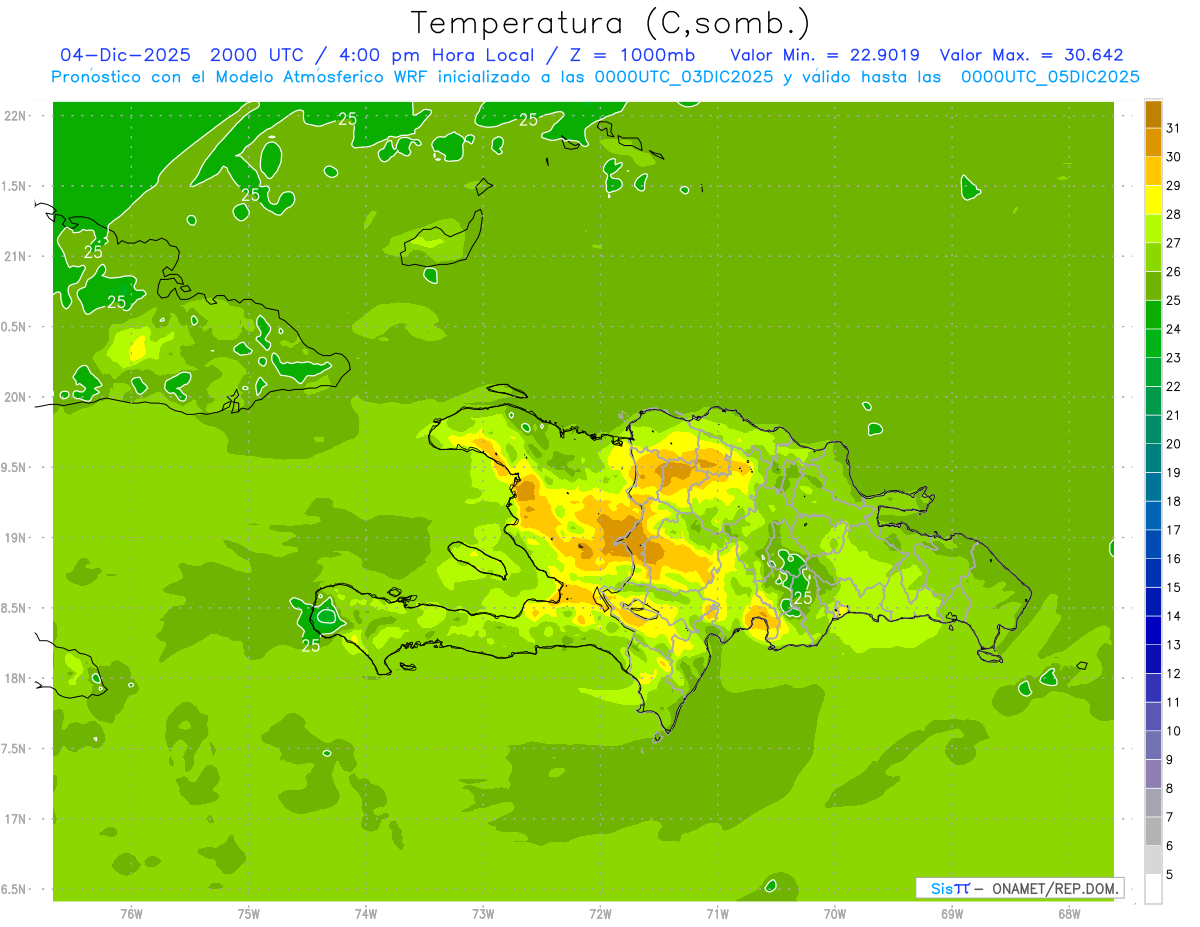Click the '18N' latitude axis label
Image resolution: width=1200 pixels, height=927 pixels.
point(15,678)
